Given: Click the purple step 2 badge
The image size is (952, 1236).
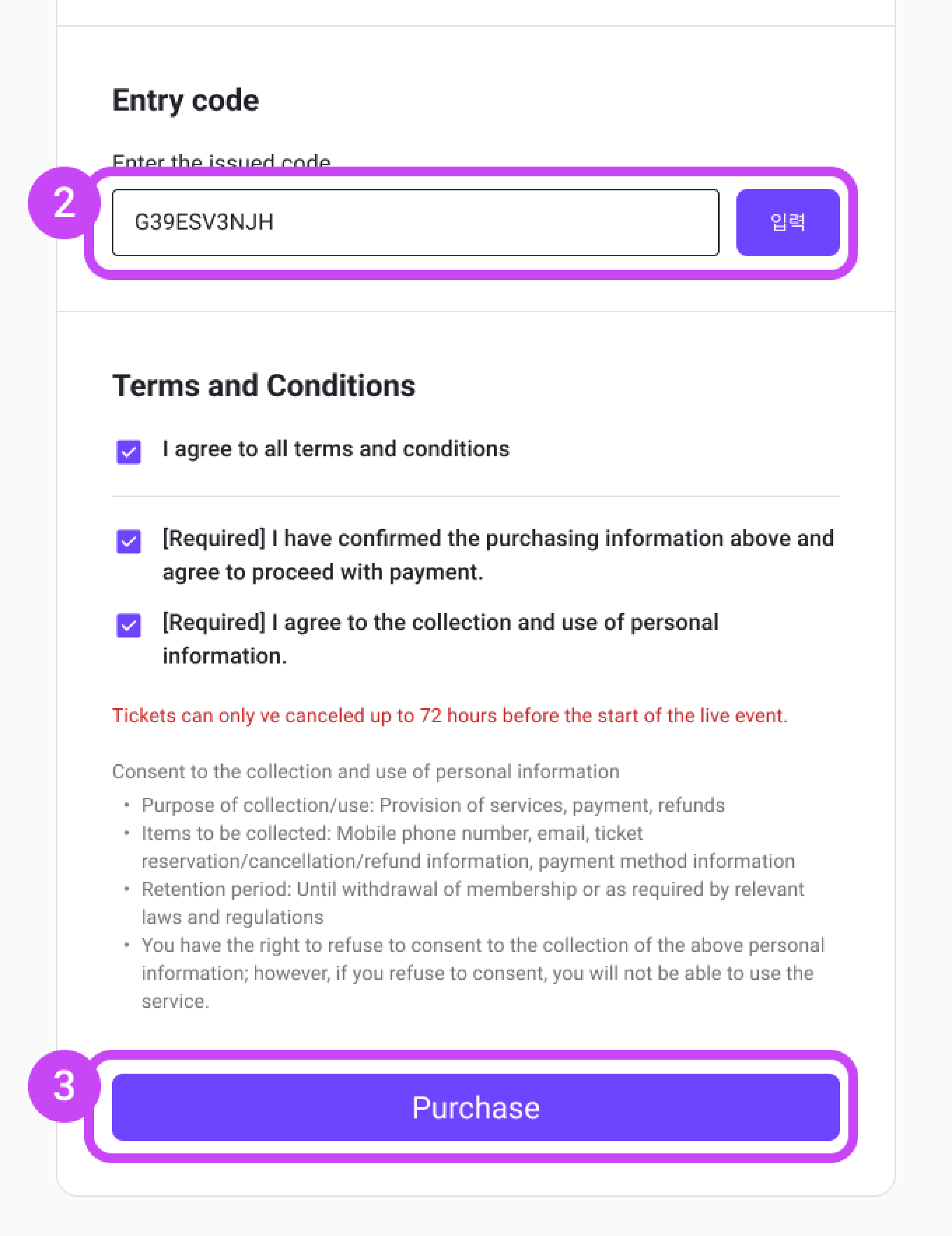Looking at the screenshot, I should click(64, 203).
